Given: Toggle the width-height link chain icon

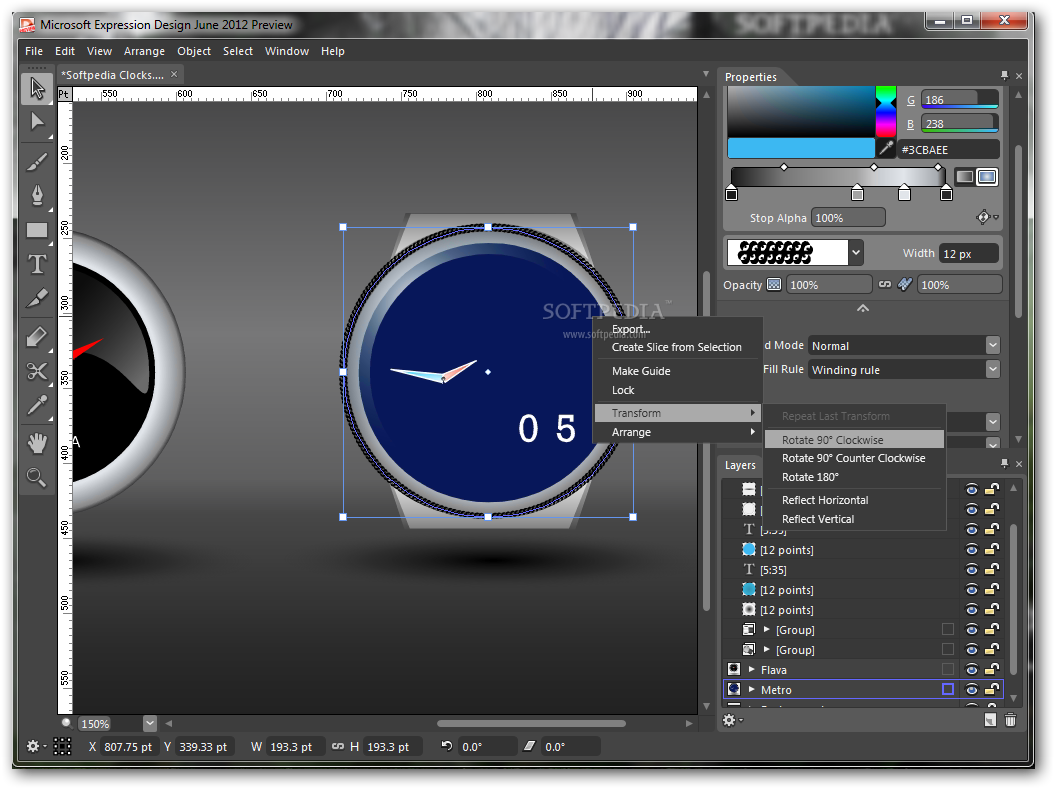Looking at the screenshot, I should (338, 747).
